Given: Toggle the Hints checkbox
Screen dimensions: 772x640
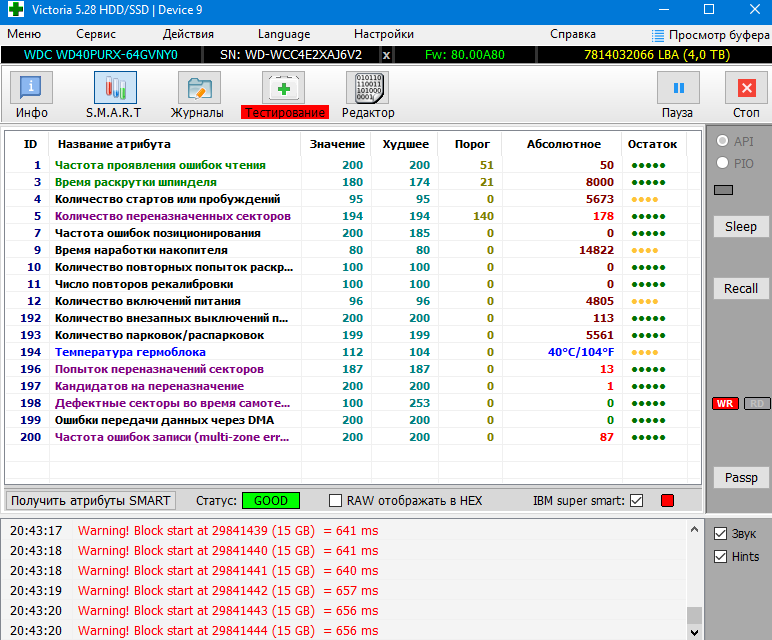Looking at the screenshot, I should 720,556.
